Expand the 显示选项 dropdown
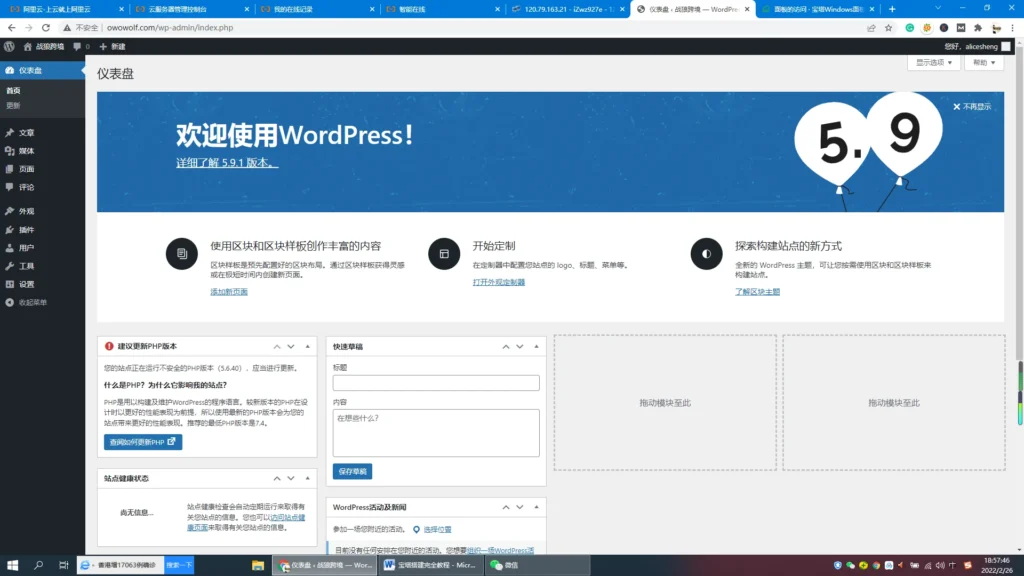 [934, 63]
